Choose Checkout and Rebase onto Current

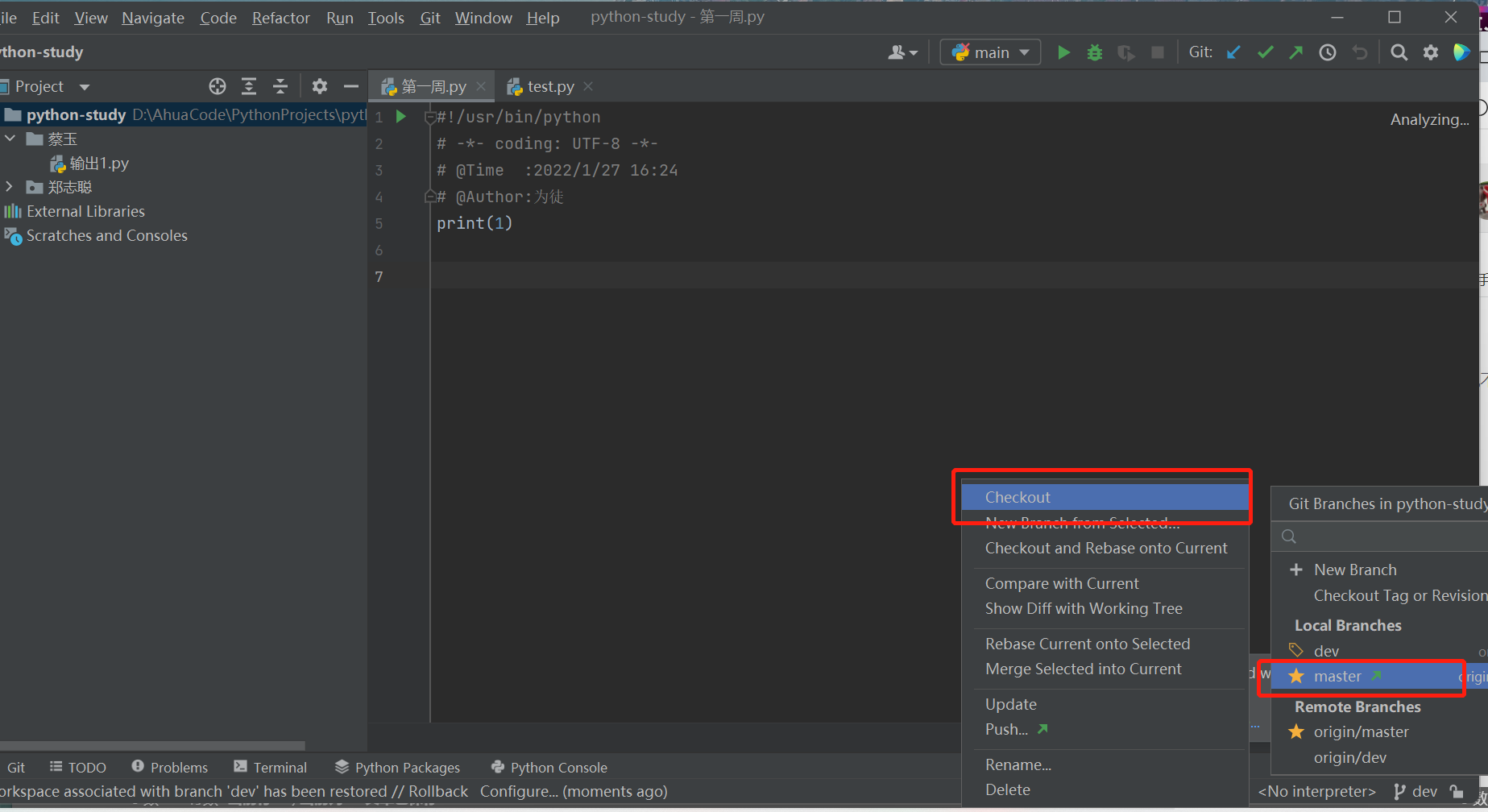1105,548
